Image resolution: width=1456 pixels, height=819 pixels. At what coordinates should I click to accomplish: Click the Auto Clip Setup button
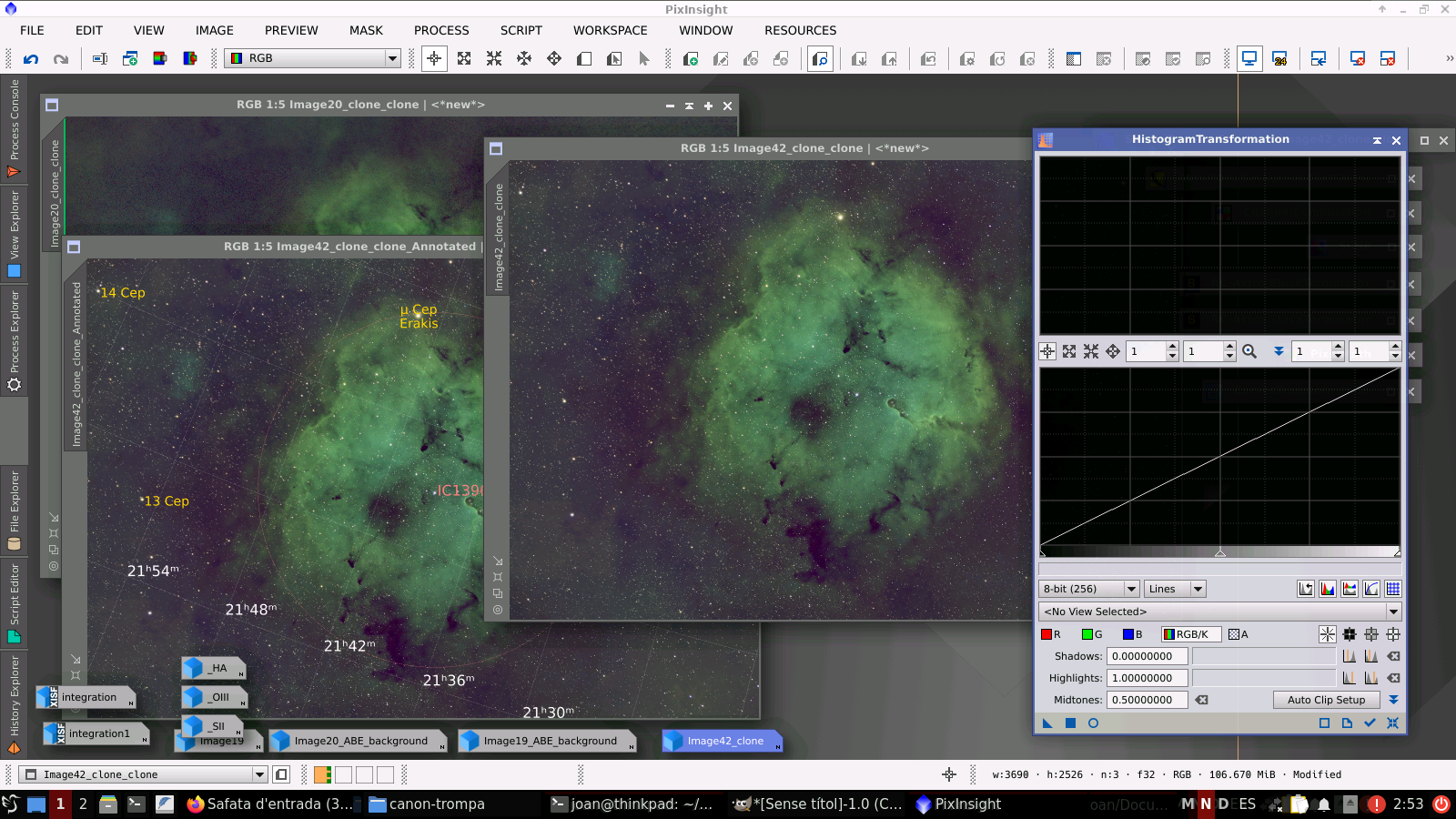[x=1326, y=700]
